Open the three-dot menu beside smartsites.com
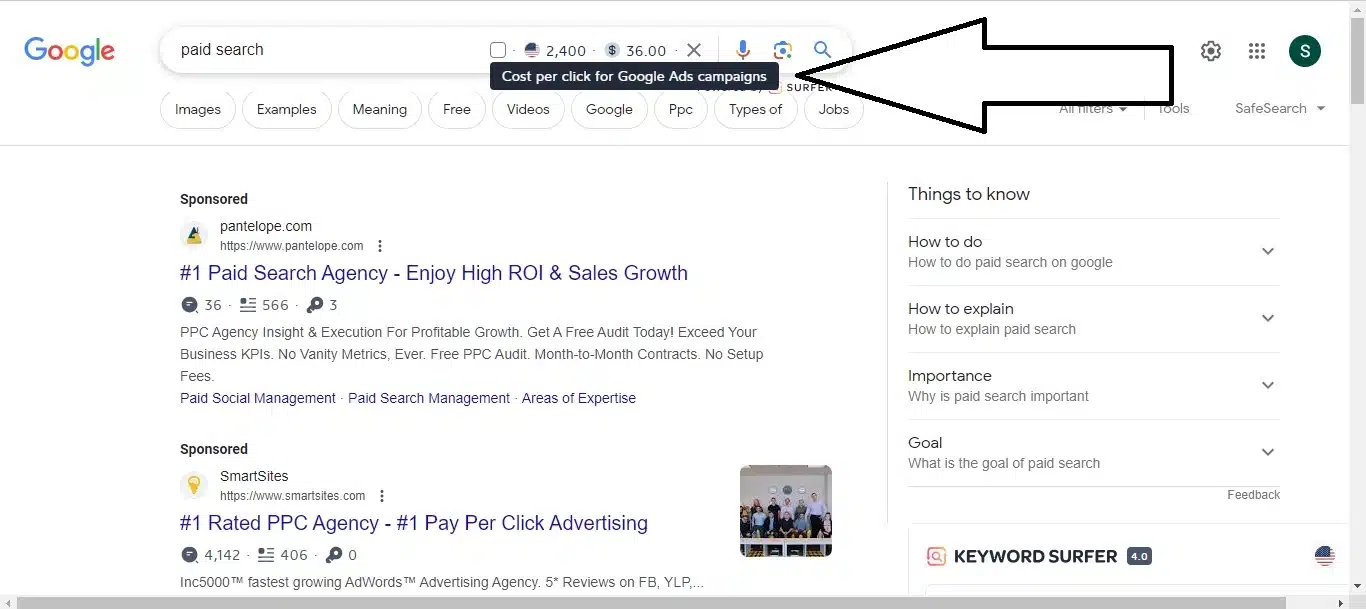Image resolution: width=1366 pixels, height=609 pixels. click(x=382, y=496)
